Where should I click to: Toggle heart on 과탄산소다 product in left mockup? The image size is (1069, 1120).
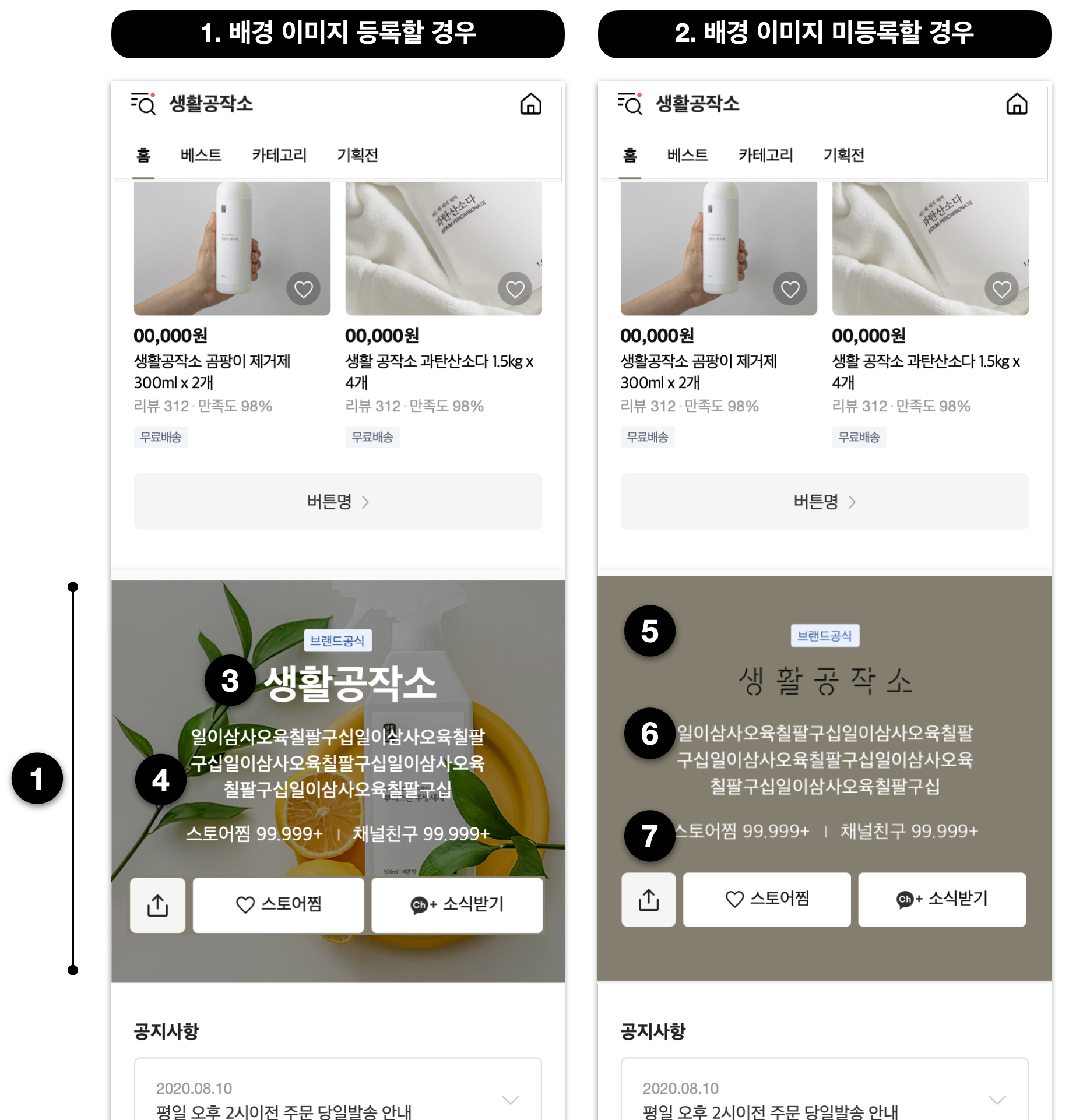515,288
